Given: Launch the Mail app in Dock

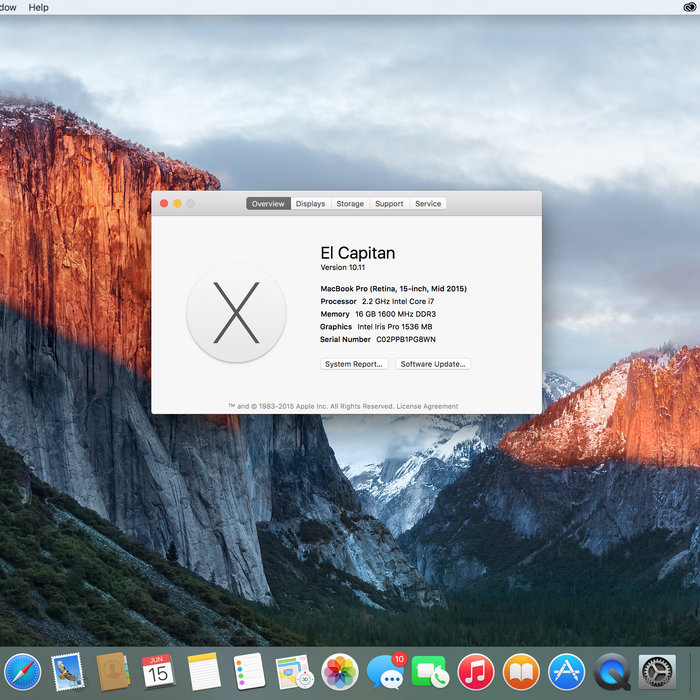Looking at the screenshot, I should point(68,672).
